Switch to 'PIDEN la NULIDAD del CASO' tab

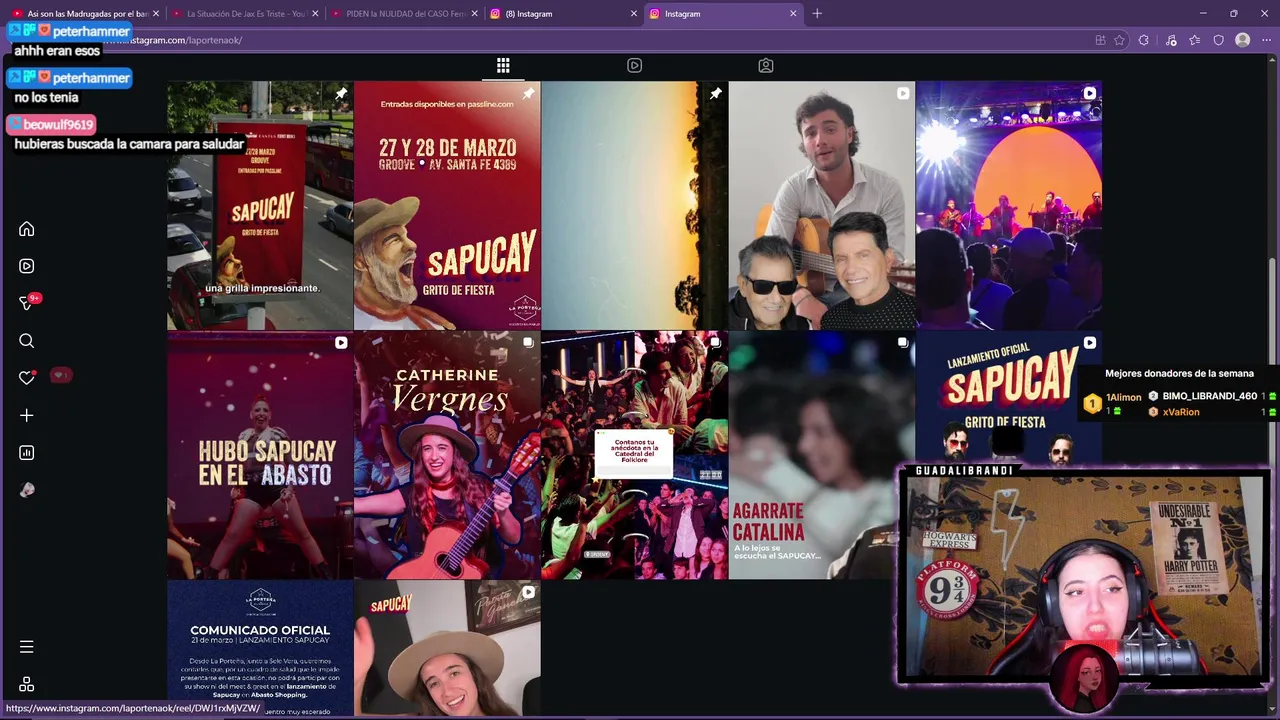[x=404, y=14]
